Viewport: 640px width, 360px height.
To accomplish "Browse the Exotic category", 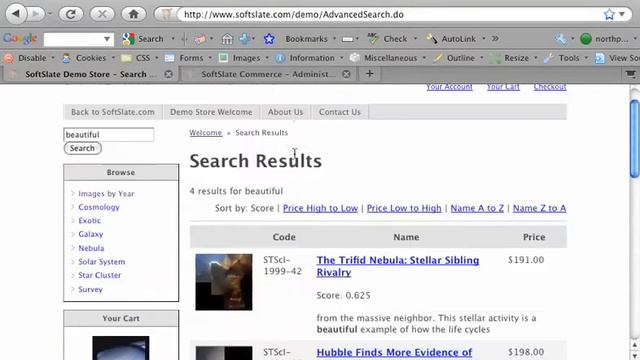I will pyautogui.click(x=89, y=220).
